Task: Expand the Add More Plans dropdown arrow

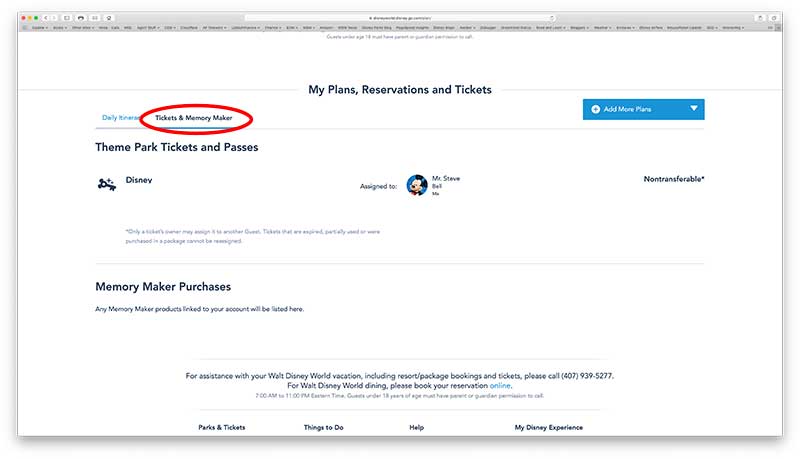Action: coord(693,109)
